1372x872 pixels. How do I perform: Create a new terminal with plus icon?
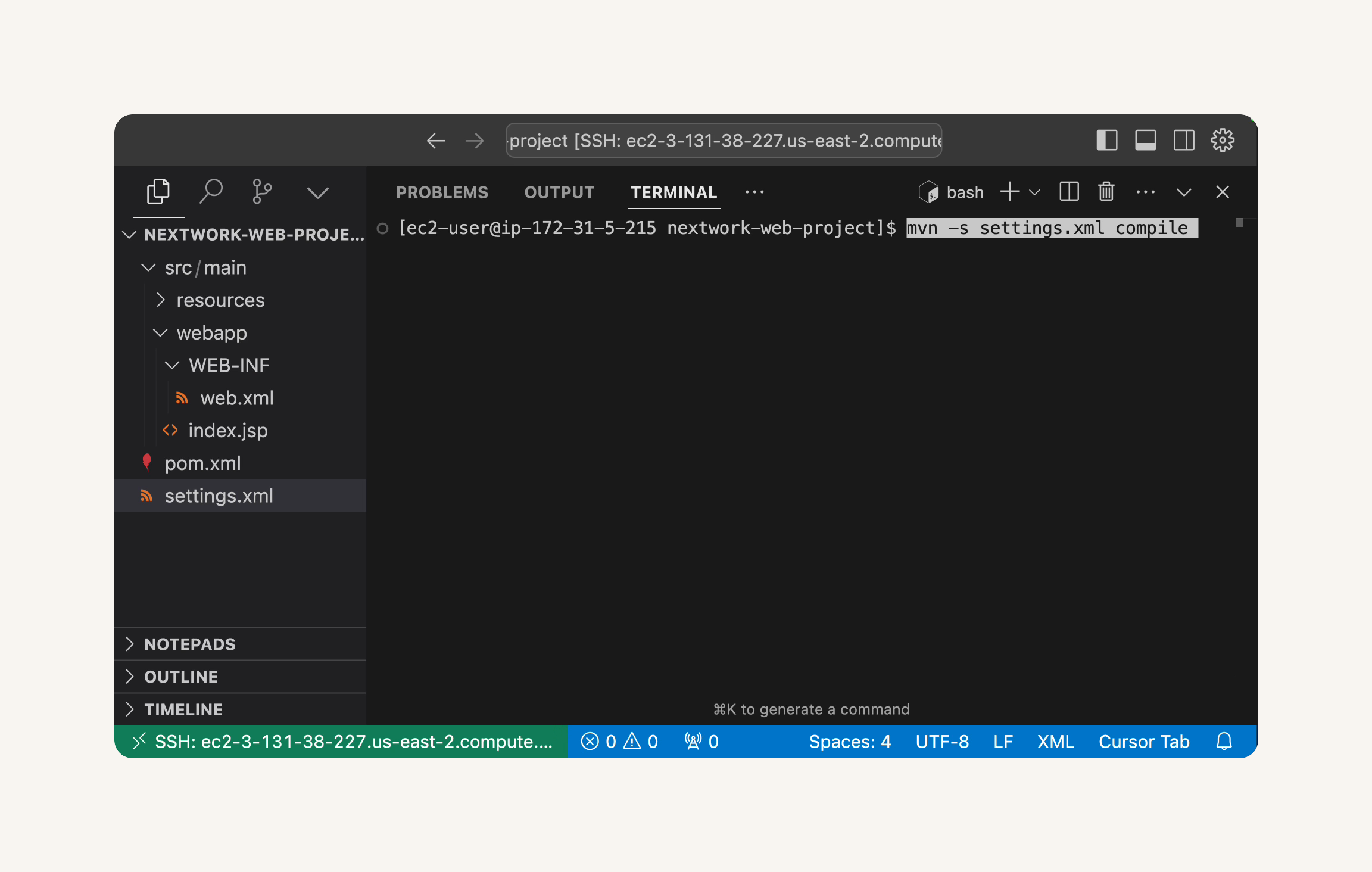[1010, 192]
